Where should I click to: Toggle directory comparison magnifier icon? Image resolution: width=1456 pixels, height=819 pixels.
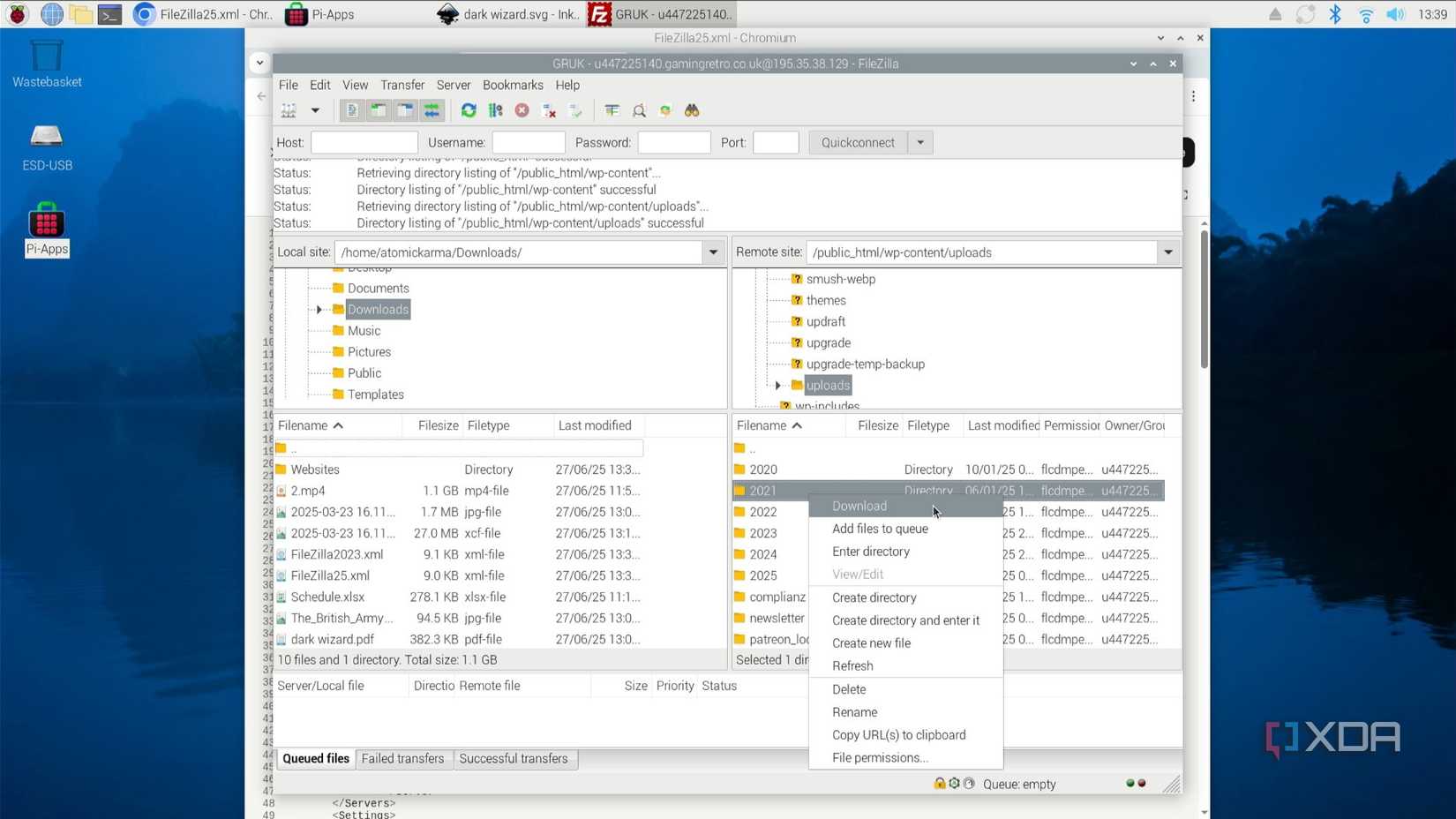click(x=639, y=110)
